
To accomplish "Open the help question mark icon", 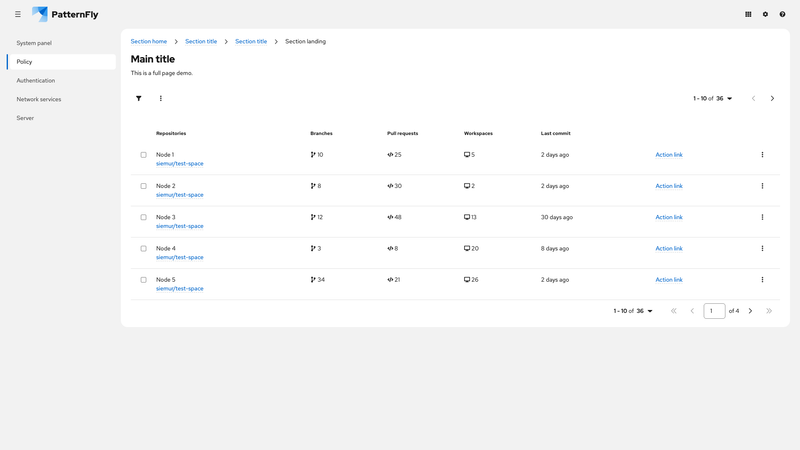I will (782, 14).
